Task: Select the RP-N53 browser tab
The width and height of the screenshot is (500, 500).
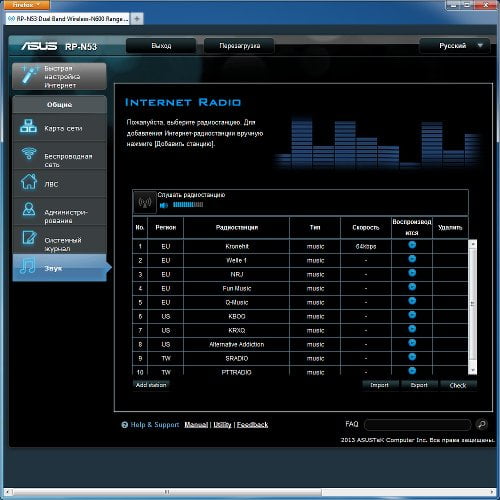Action: tap(68, 19)
